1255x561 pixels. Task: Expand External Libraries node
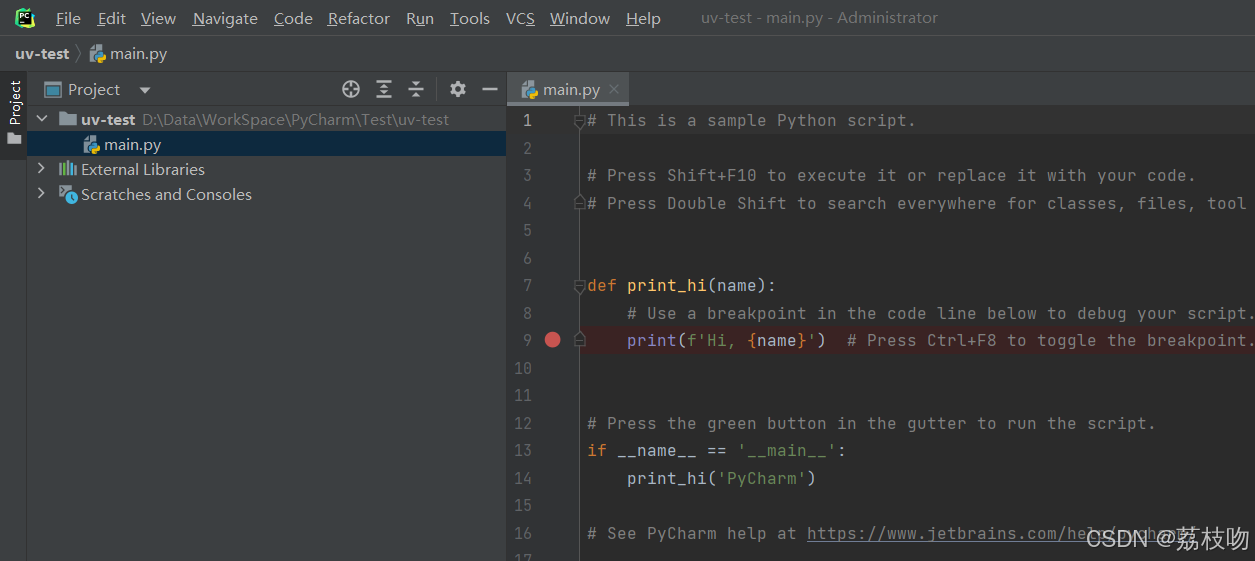point(41,169)
